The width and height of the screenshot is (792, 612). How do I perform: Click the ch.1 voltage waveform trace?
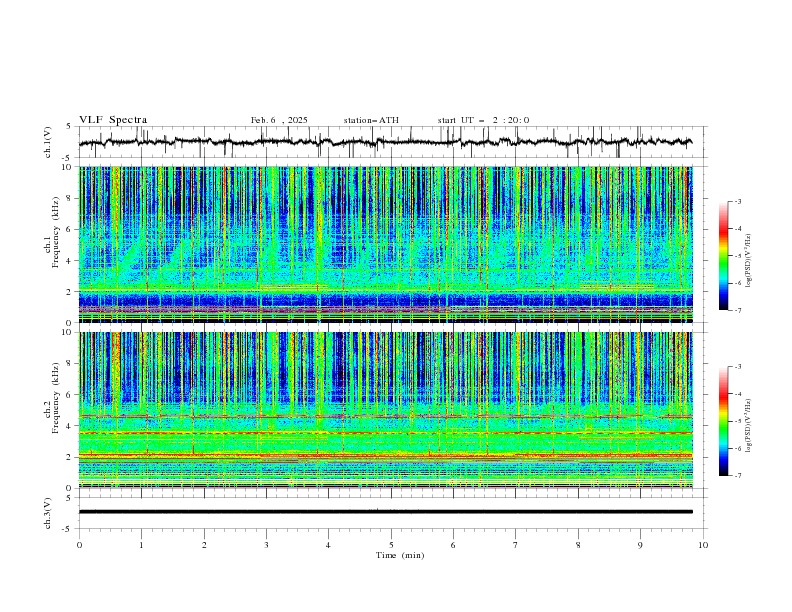[385, 142]
